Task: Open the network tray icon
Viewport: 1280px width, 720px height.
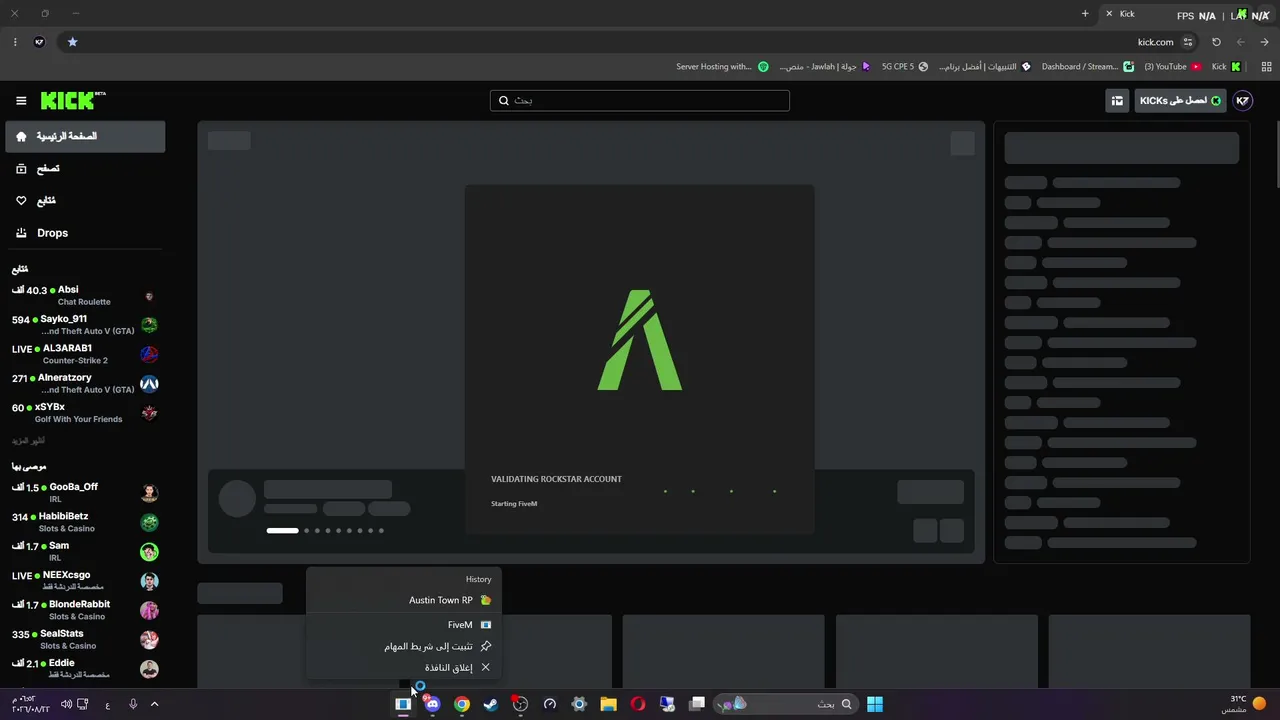Action: (84, 704)
